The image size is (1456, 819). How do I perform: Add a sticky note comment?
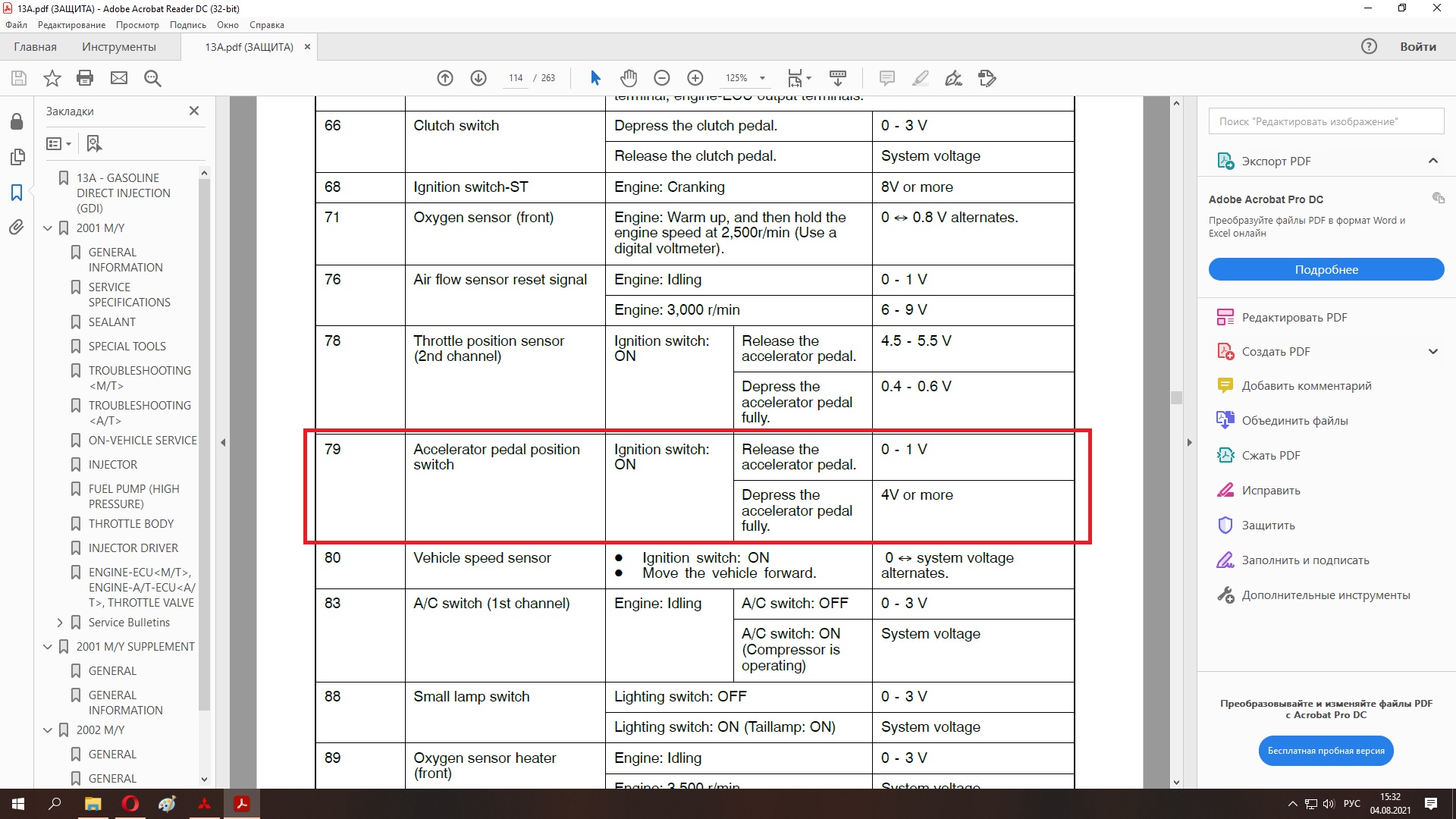886,78
